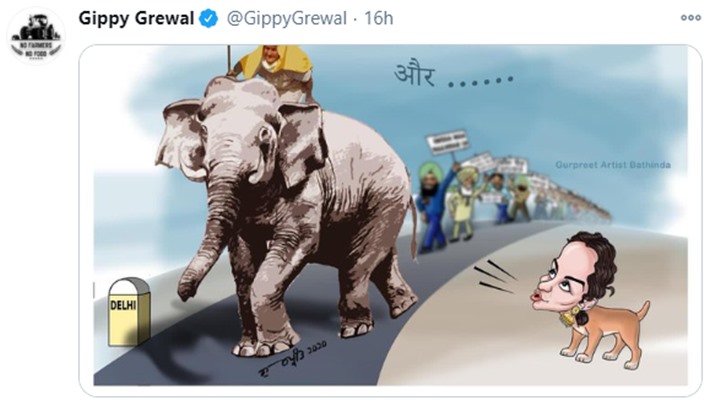This screenshot has height=400, width=720.
Task: Open the 16h tweet timestamp
Action: 378,18
